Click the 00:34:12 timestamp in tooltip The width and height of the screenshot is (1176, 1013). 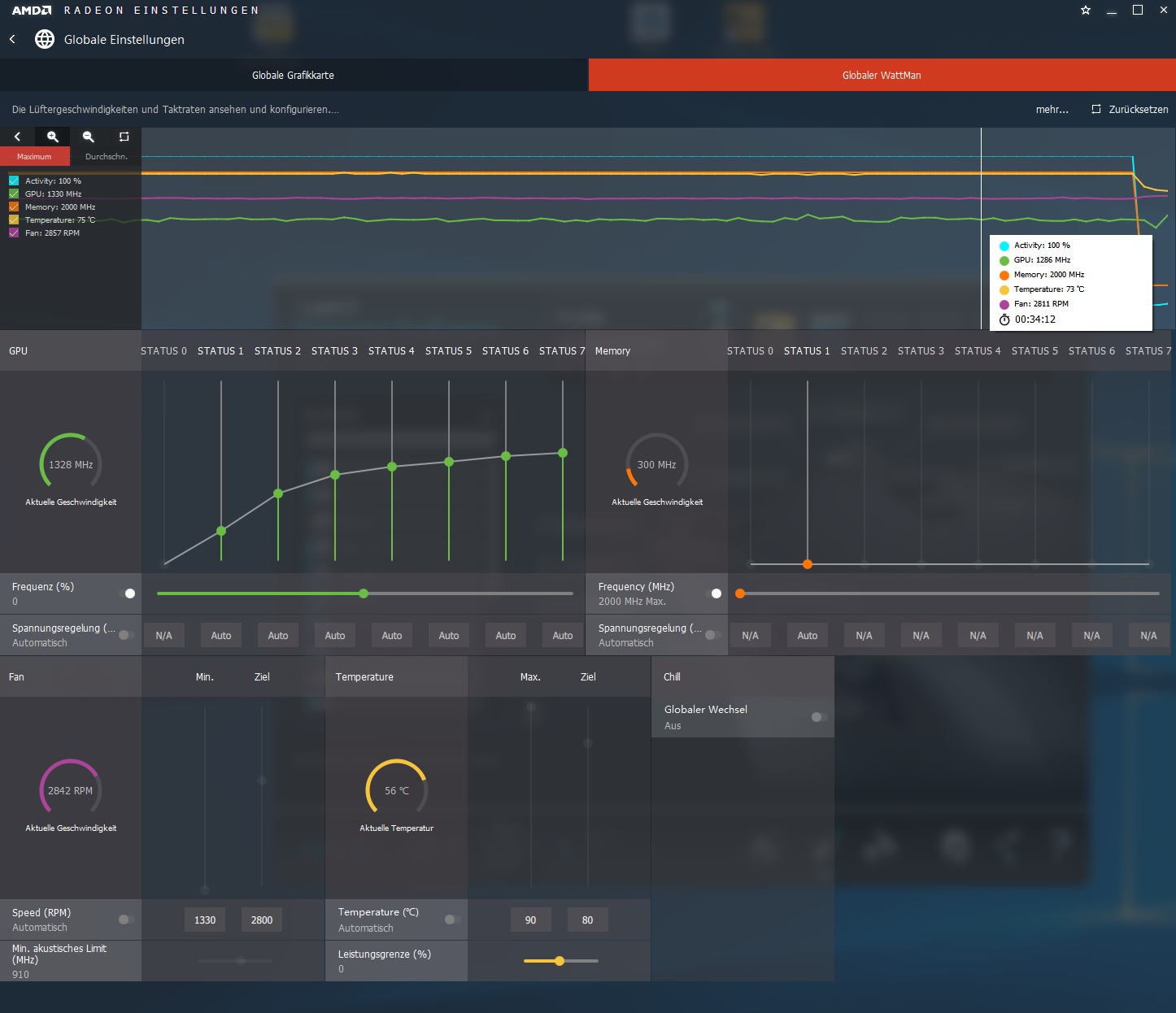(x=1035, y=320)
